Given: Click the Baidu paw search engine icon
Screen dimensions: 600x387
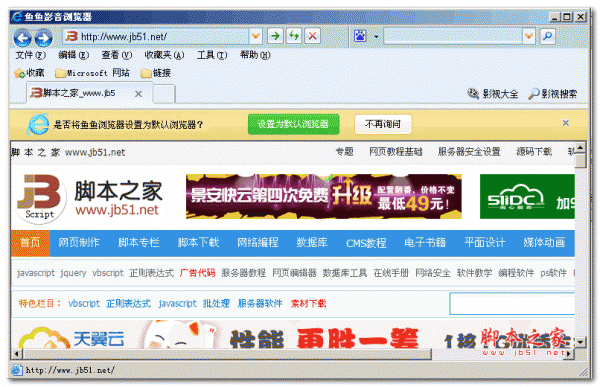Looking at the screenshot, I should tap(360, 36).
